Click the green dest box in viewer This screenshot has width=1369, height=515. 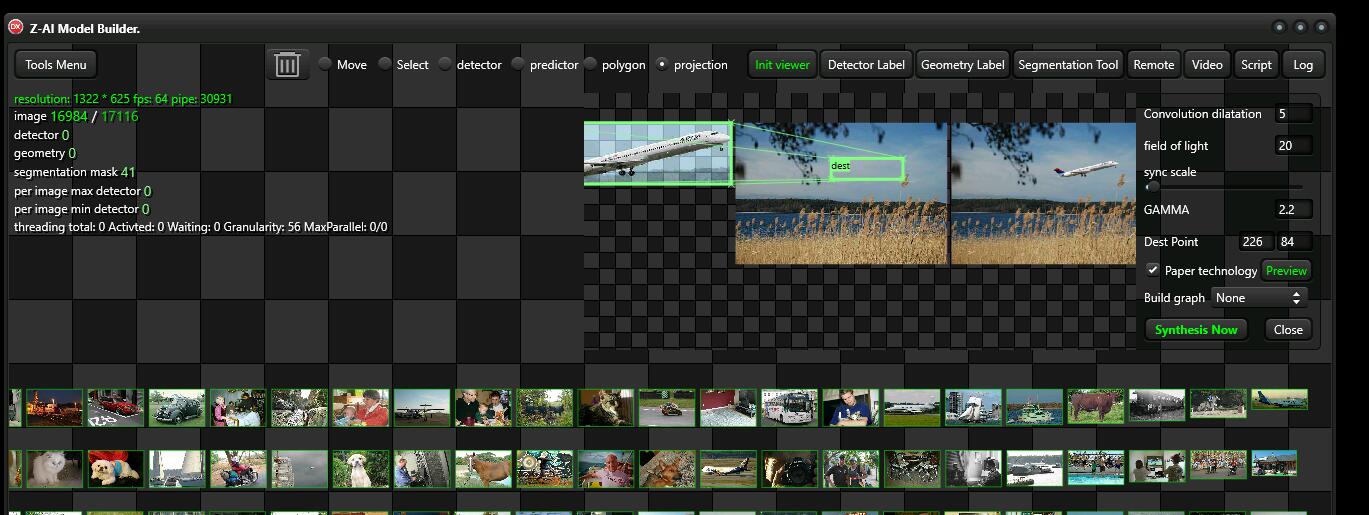click(866, 169)
